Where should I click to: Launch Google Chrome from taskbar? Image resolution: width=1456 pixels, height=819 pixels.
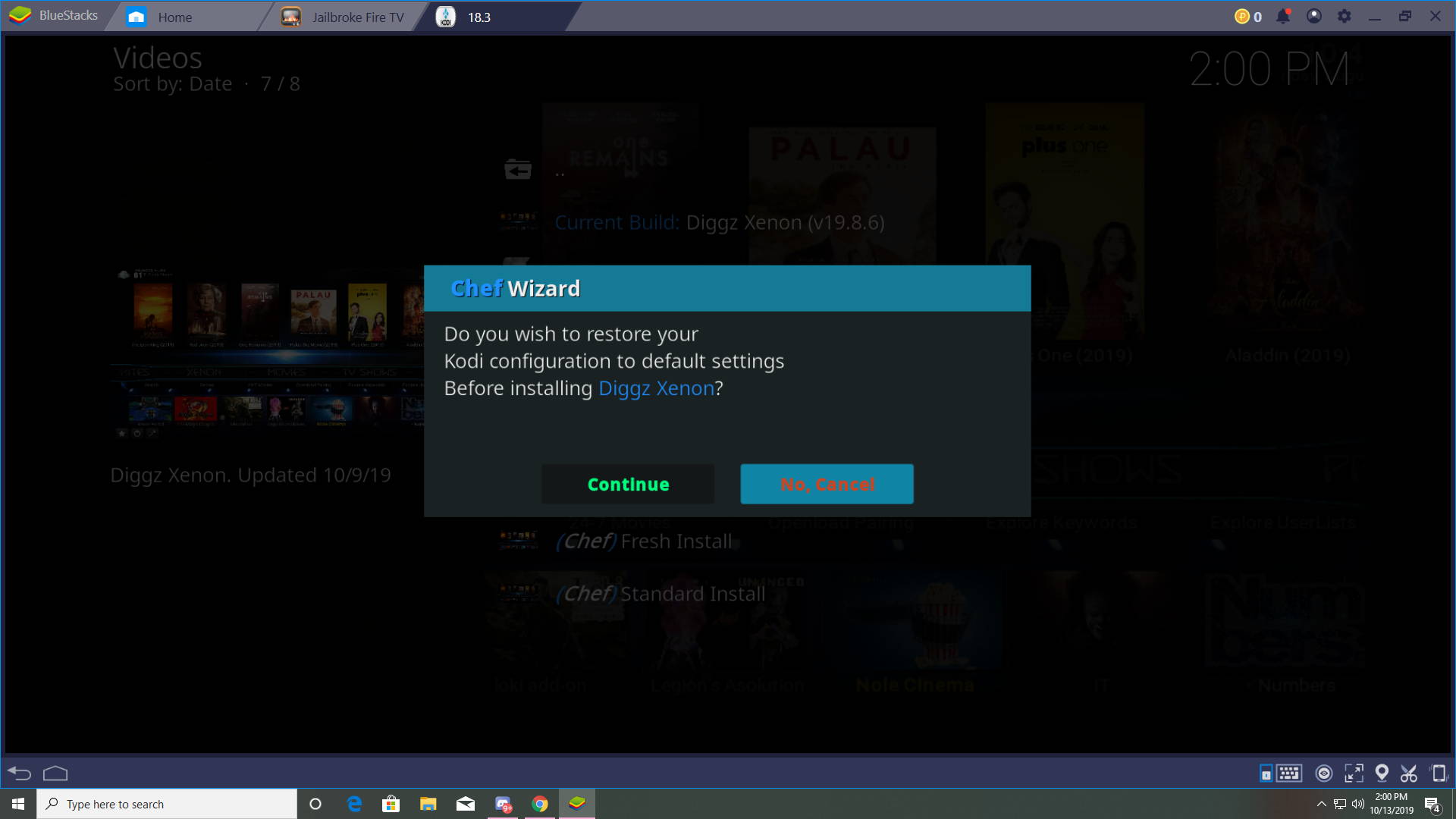540,804
